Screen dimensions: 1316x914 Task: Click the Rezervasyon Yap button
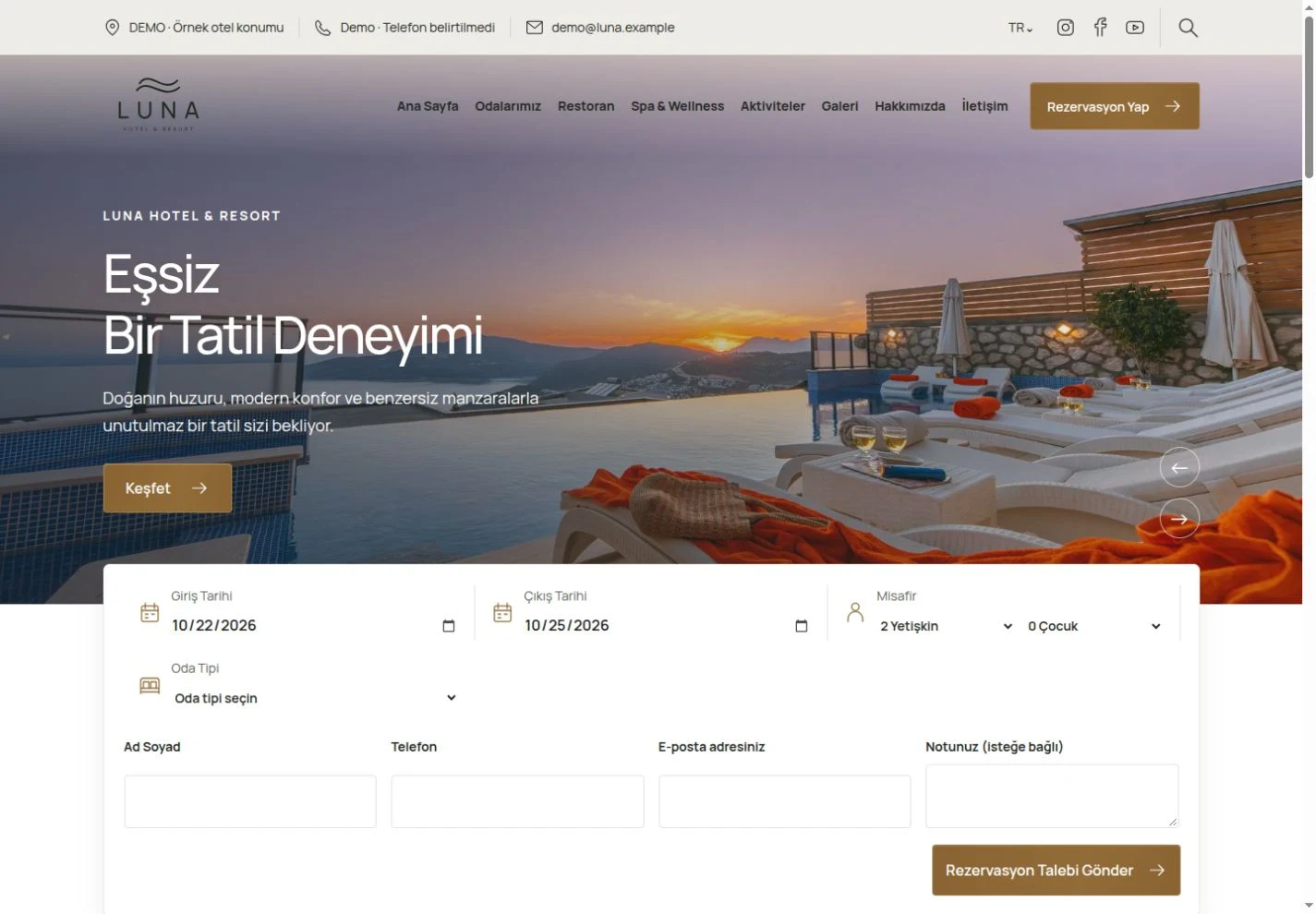[1115, 106]
